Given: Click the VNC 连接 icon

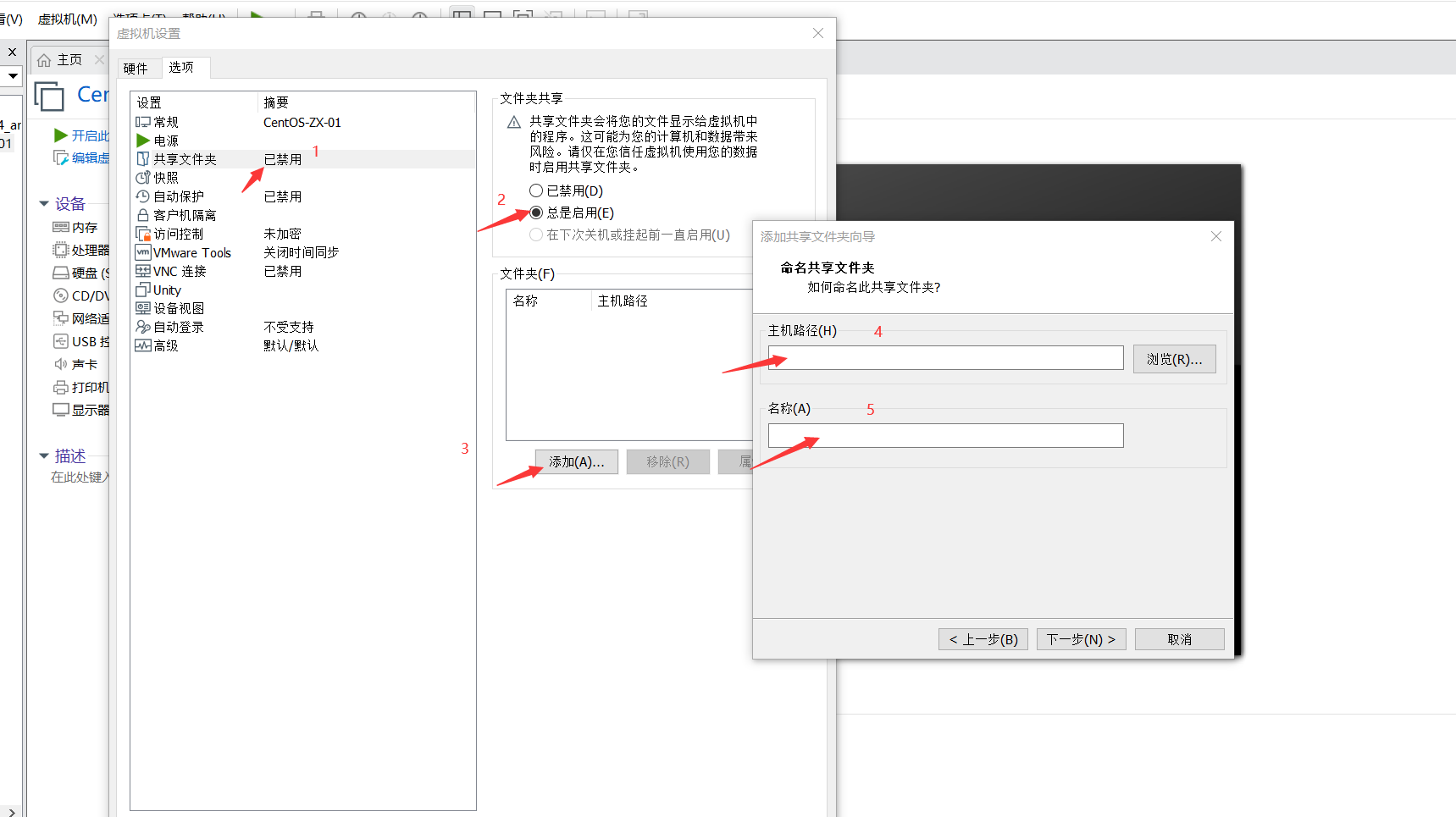Looking at the screenshot, I should [143, 271].
